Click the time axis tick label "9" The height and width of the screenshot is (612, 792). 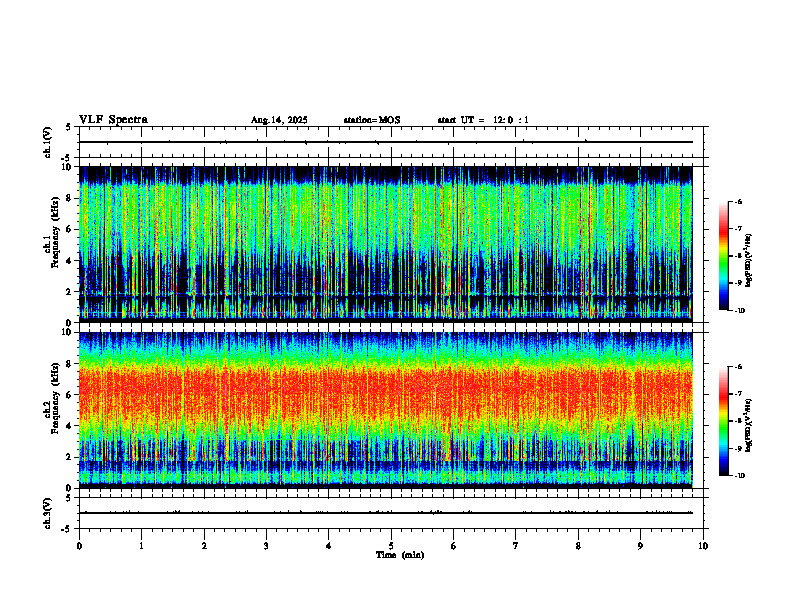[640, 546]
